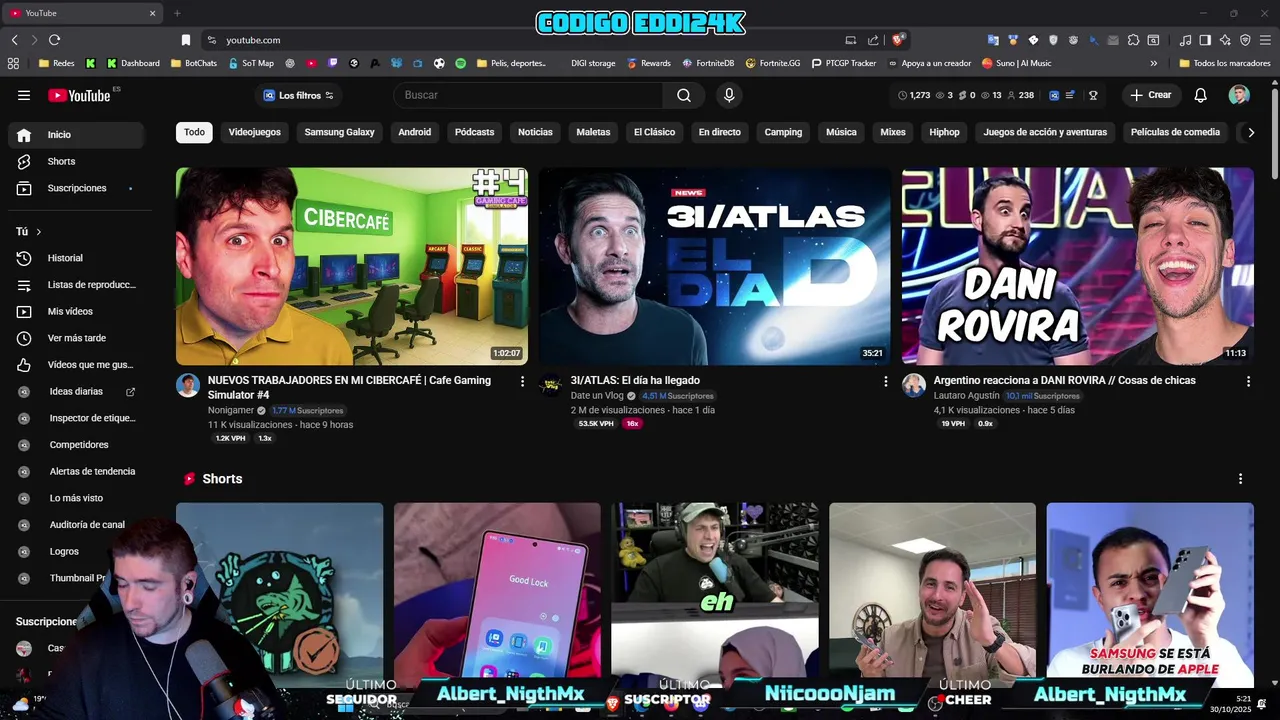Screen dimensions: 1280x720
Task: Expand the Tú section
Action: pos(29,231)
